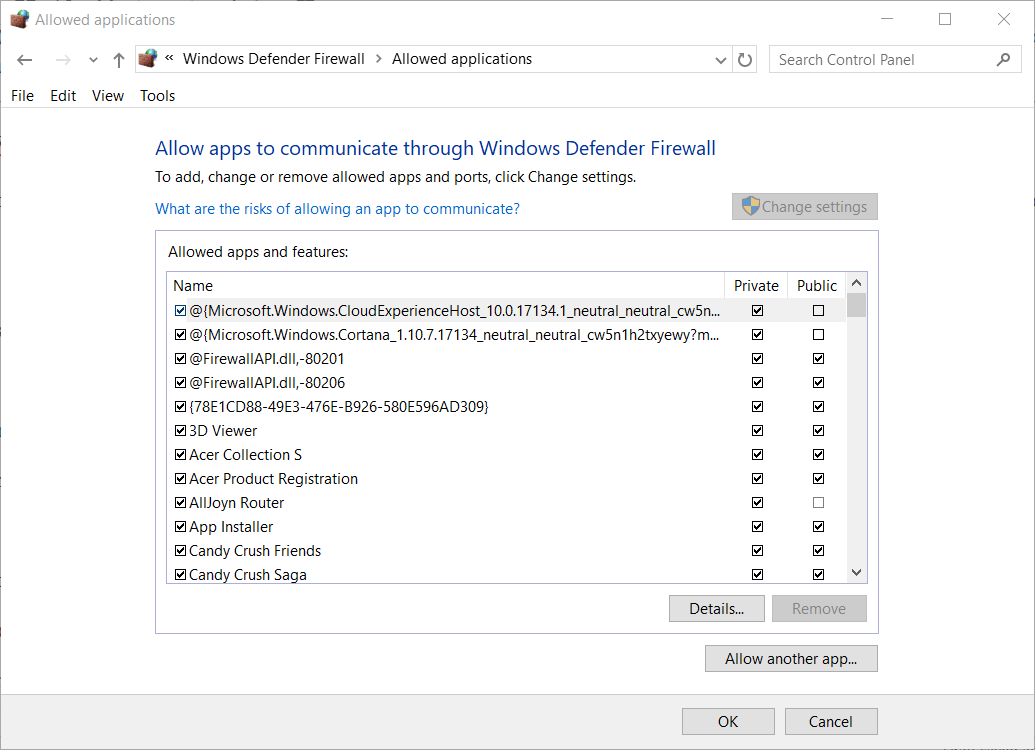Toggle Public checkbox for AllJoyn Router
Screen dimensions: 1035x750
coord(819,503)
